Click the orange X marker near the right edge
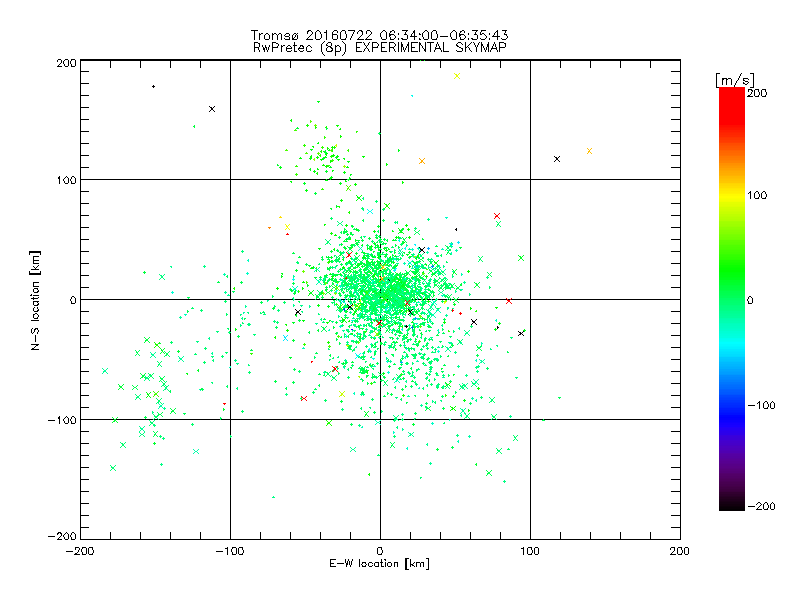 589,151
